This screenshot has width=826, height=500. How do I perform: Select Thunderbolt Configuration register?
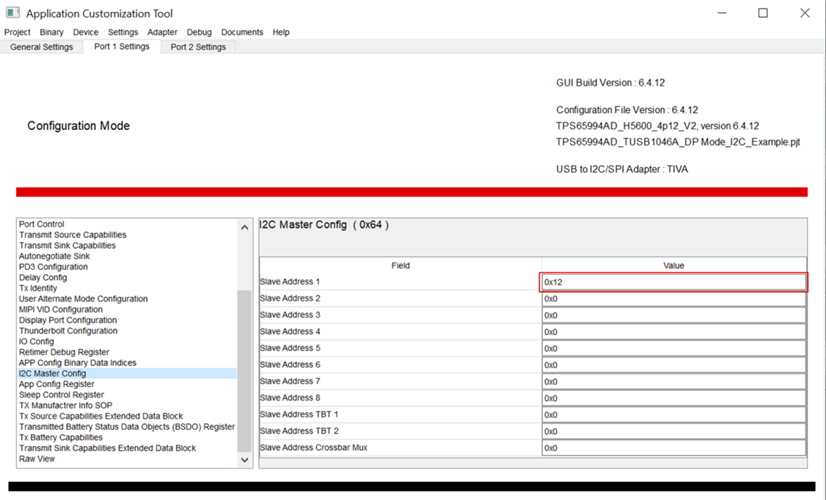pyautogui.click(x=68, y=331)
